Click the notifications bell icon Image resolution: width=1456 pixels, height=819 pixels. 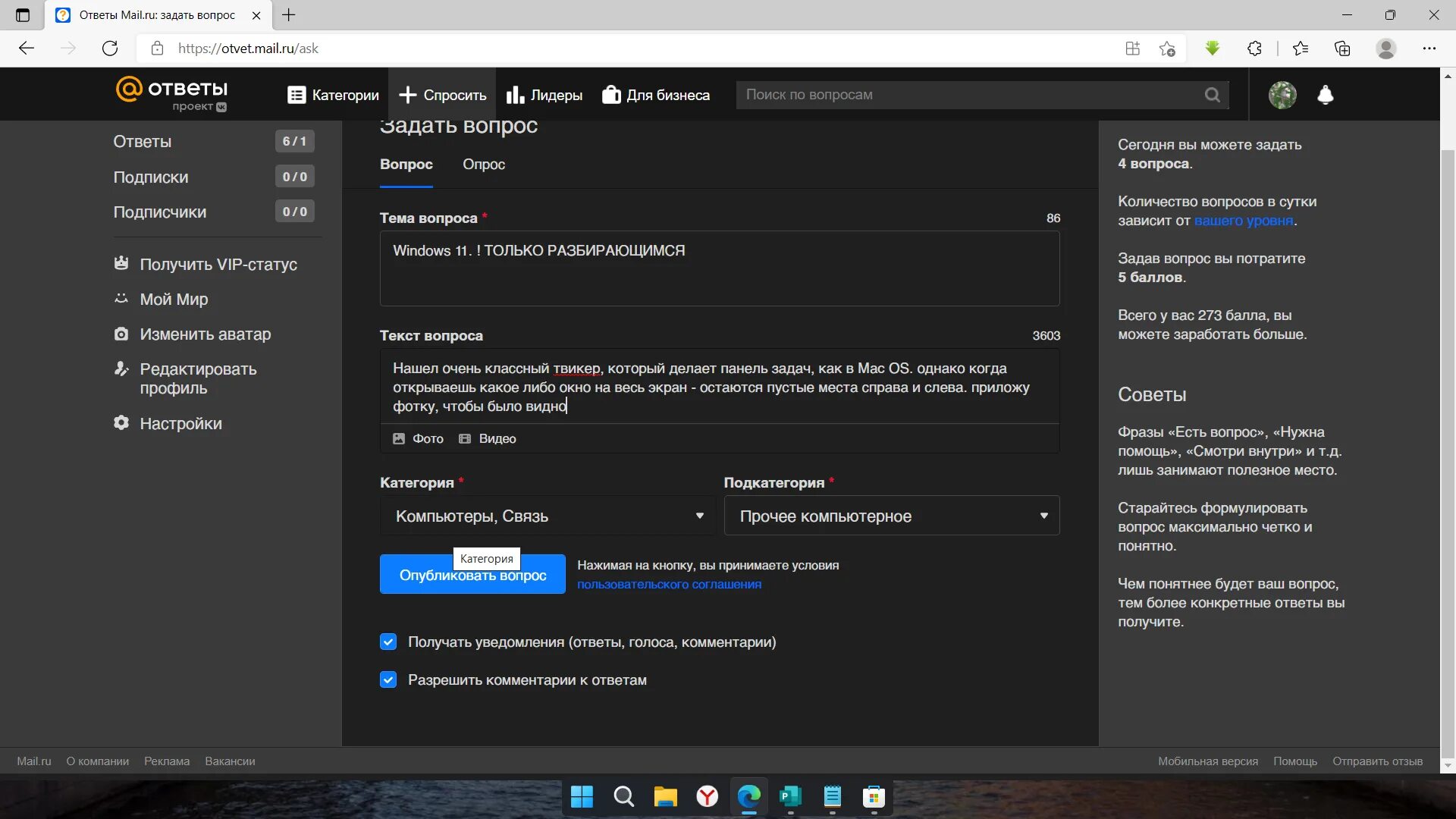point(1325,95)
